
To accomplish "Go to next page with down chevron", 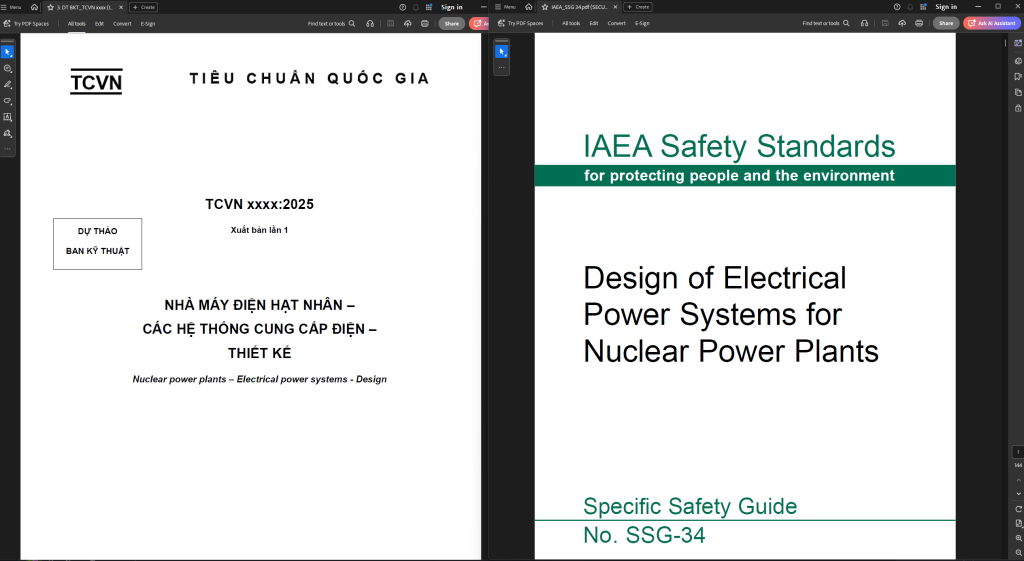I will click(x=1018, y=493).
